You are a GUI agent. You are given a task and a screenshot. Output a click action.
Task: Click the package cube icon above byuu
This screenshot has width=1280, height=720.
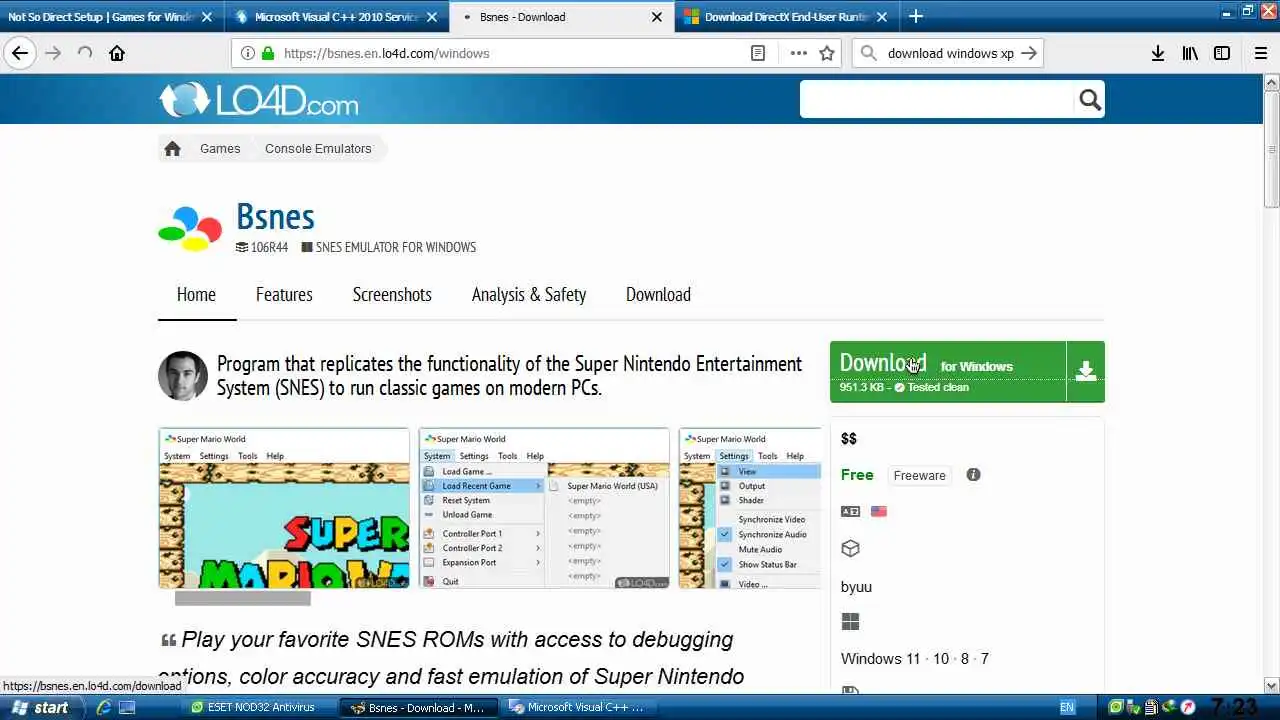(850, 548)
